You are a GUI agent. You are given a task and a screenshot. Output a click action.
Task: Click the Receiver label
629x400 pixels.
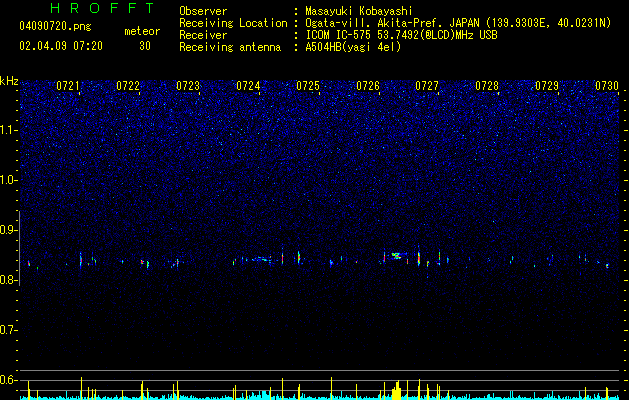[203, 35]
